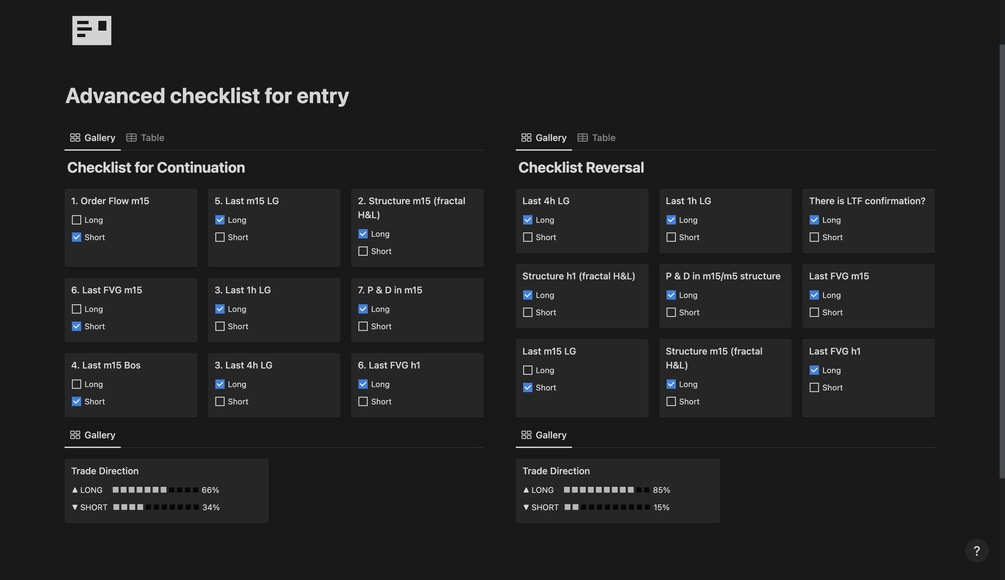The height and width of the screenshot is (580, 1005).
Task: Uncheck Long under Last 4h LG
Action: pos(528,220)
